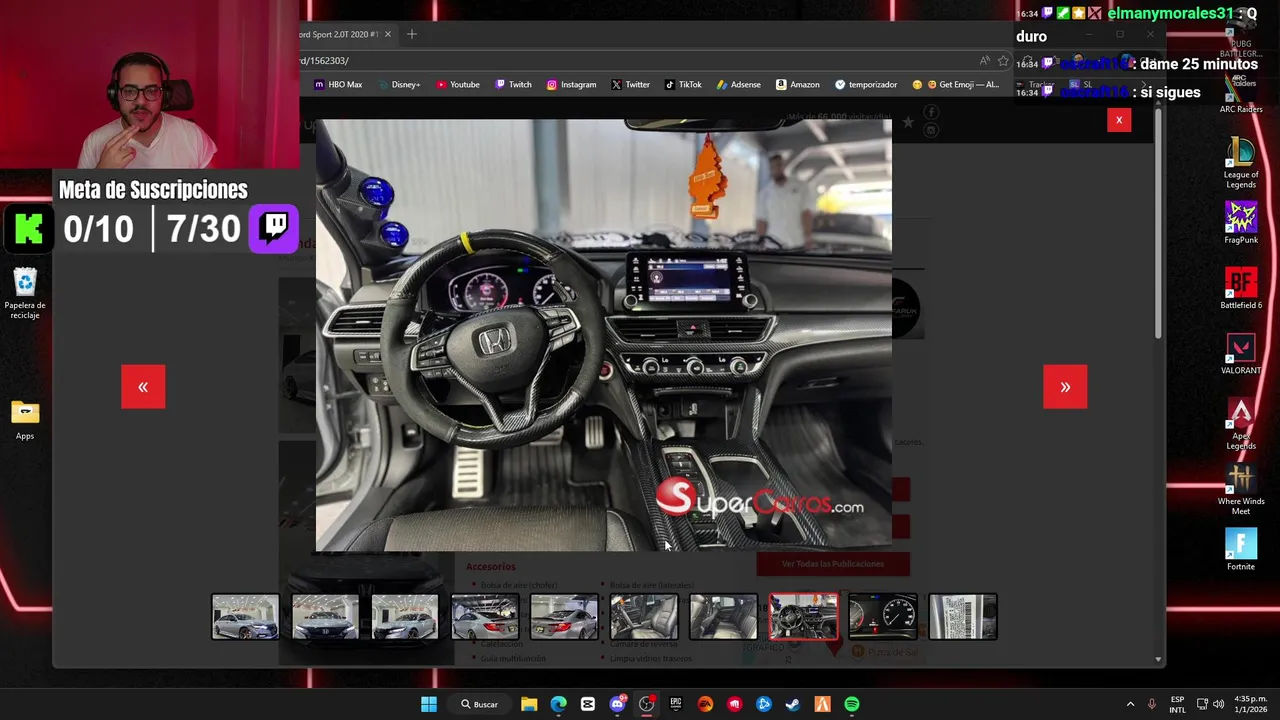Open the EA app from the taskbar
Image resolution: width=1280 pixels, height=720 pixels.
click(705, 704)
